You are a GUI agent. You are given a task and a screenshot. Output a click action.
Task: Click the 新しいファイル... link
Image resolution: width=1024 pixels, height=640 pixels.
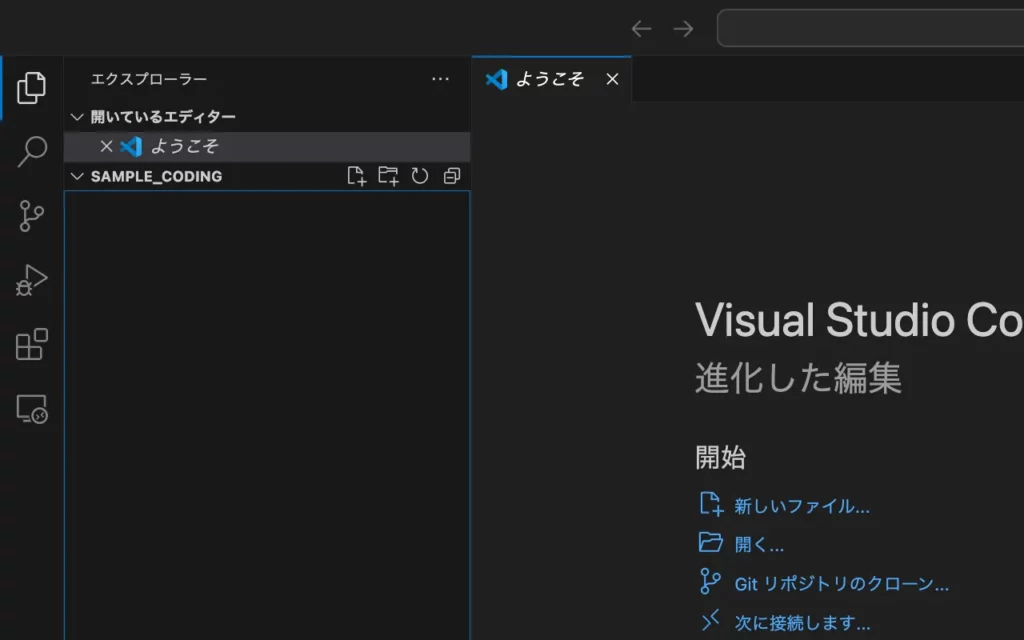tap(801, 506)
